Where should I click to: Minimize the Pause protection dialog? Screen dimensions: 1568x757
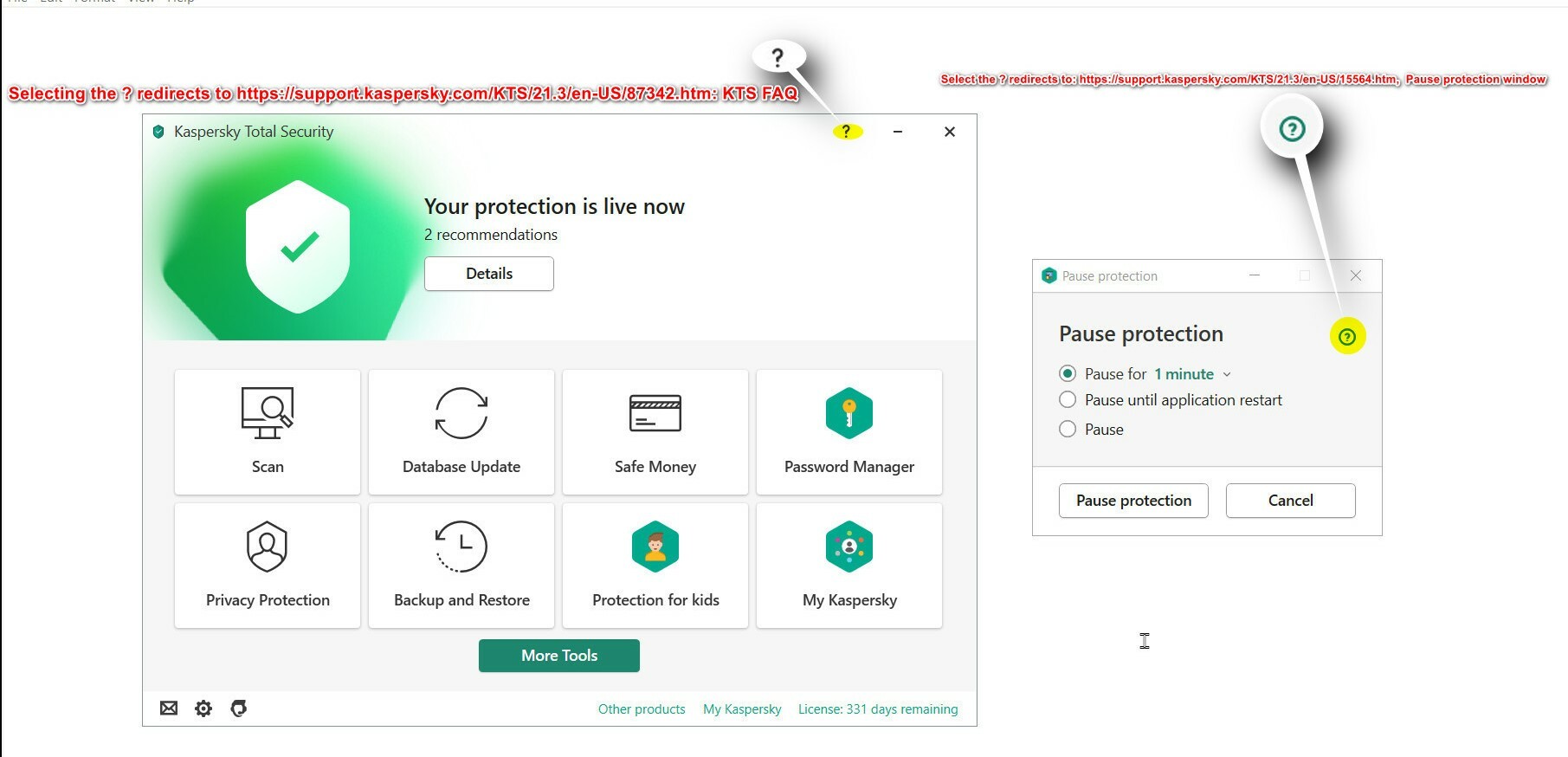click(1255, 275)
